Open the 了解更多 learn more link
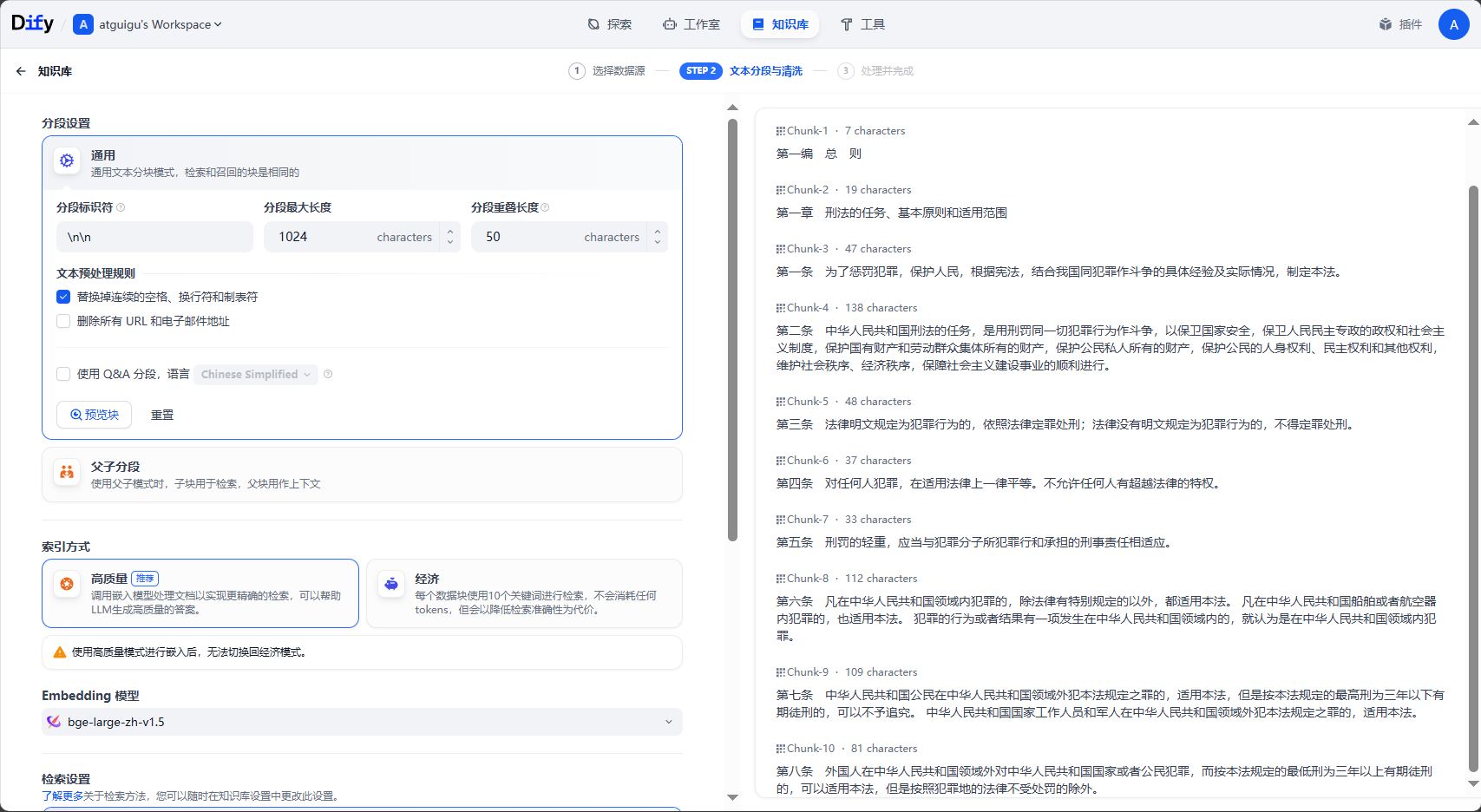The height and width of the screenshot is (812, 1481). [x=62, y=796]
